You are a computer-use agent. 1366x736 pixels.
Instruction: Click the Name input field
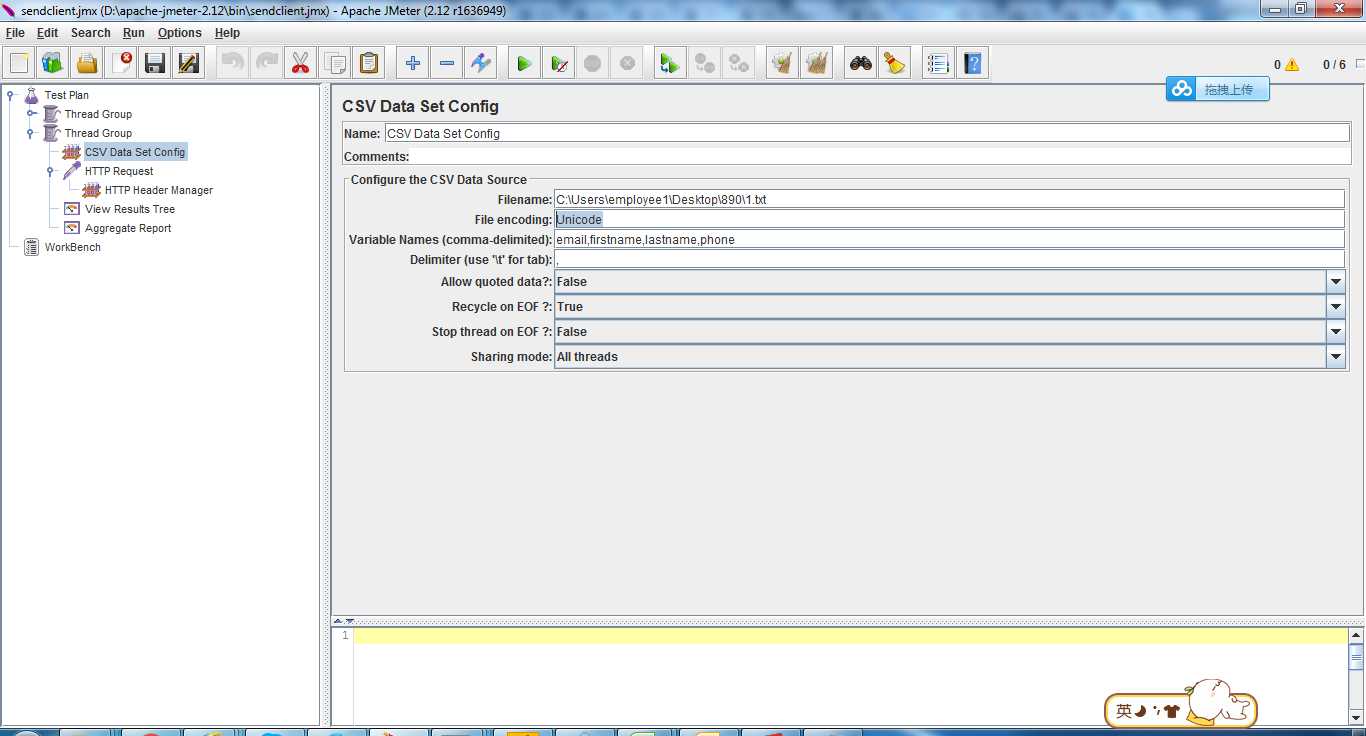(x=867, y=133)
